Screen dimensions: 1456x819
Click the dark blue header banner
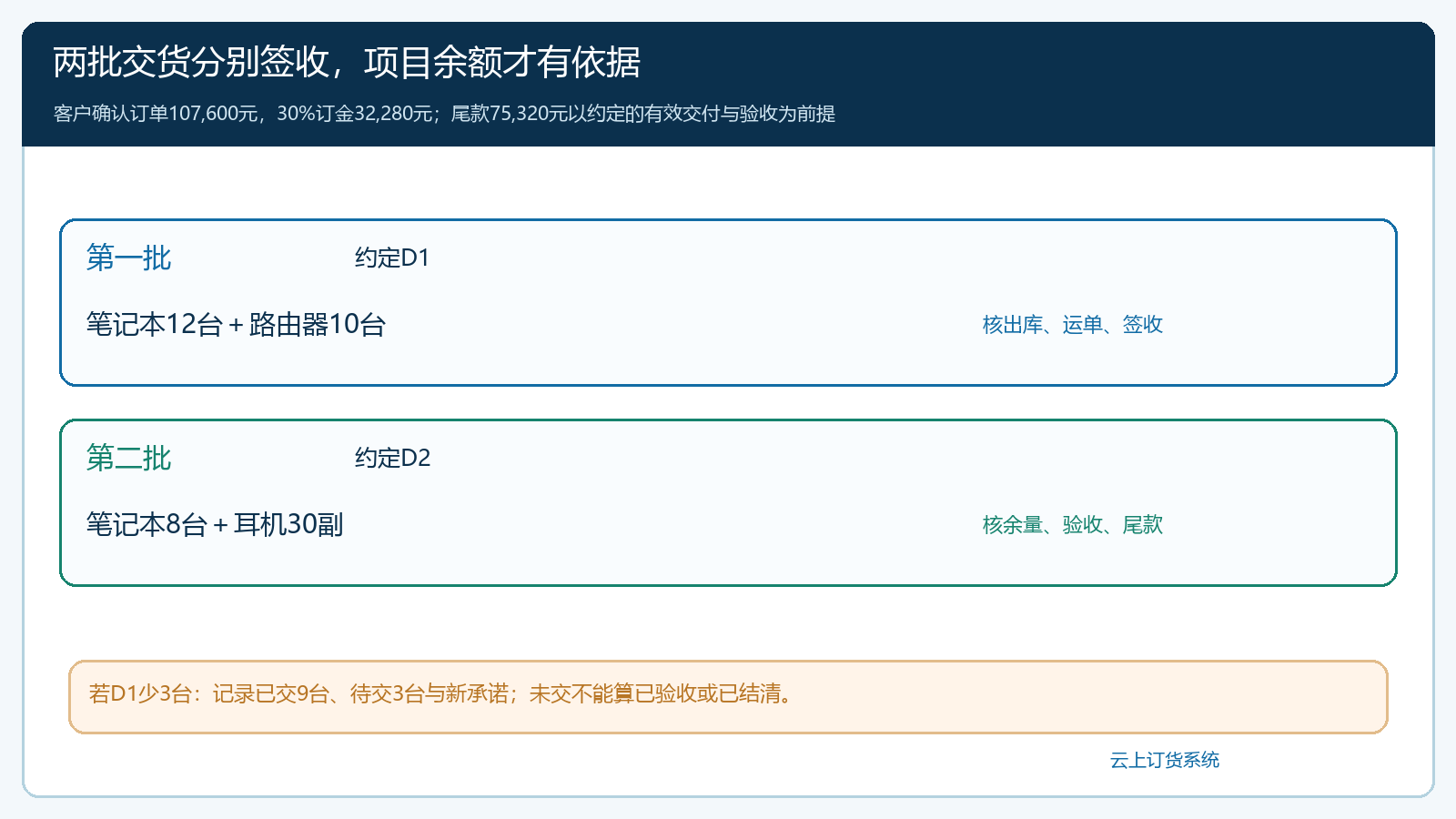[728, 84]
